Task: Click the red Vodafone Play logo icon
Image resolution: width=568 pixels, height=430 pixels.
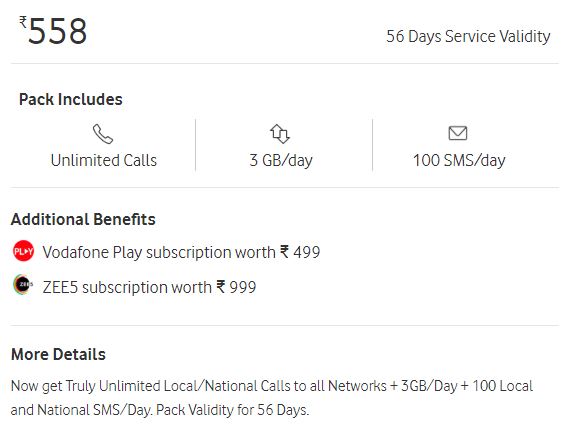Action: pyautogui.click(x=24, y=251)
